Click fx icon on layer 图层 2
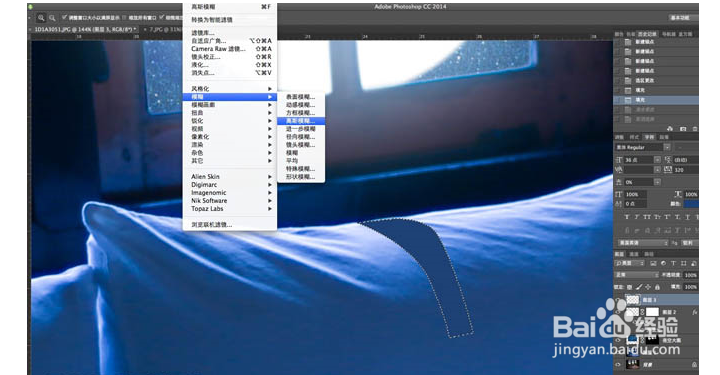This screenshot has height=375, width=720. click(x=694, y=312)
